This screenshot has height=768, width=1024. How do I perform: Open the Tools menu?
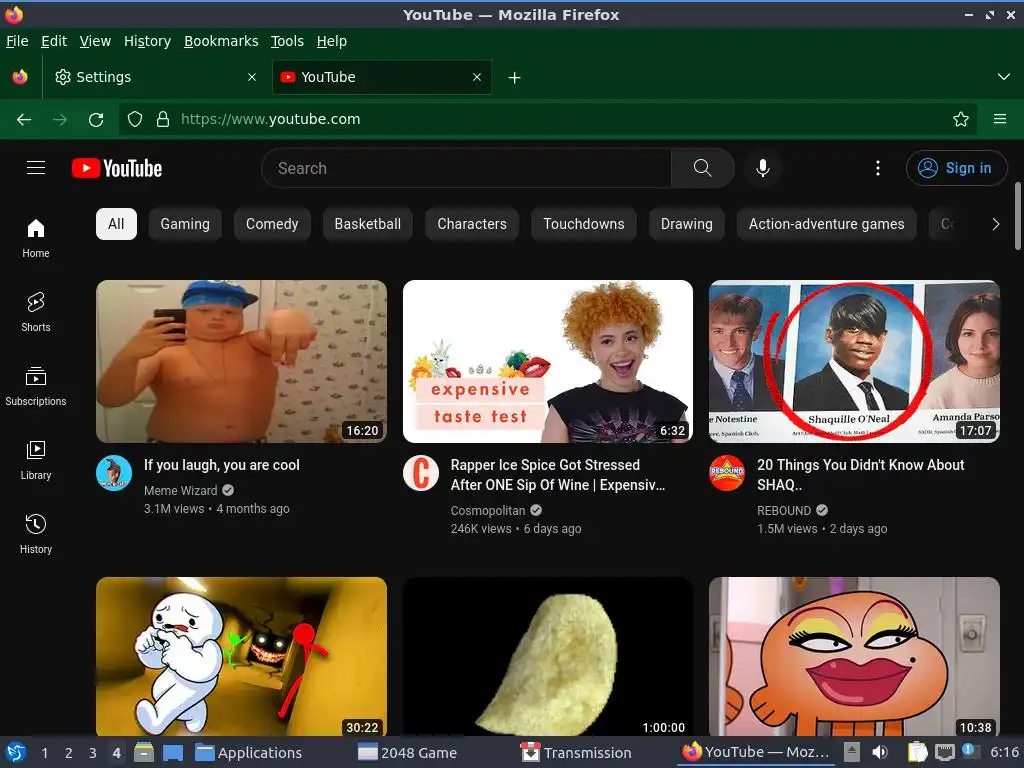(287, 41)
